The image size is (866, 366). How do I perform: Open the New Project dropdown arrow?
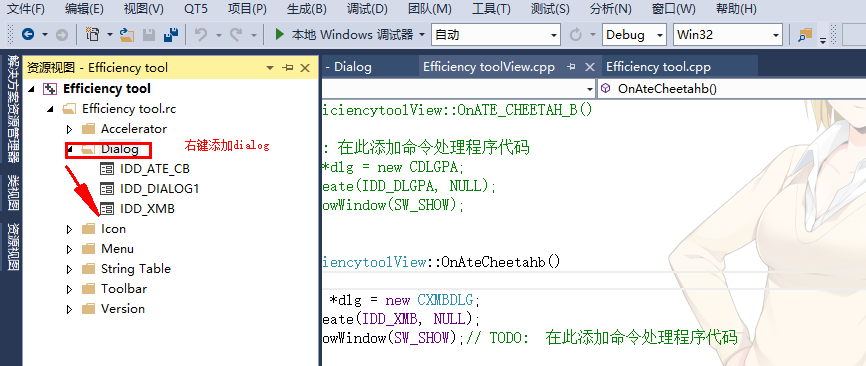click(x=109, y=35)
